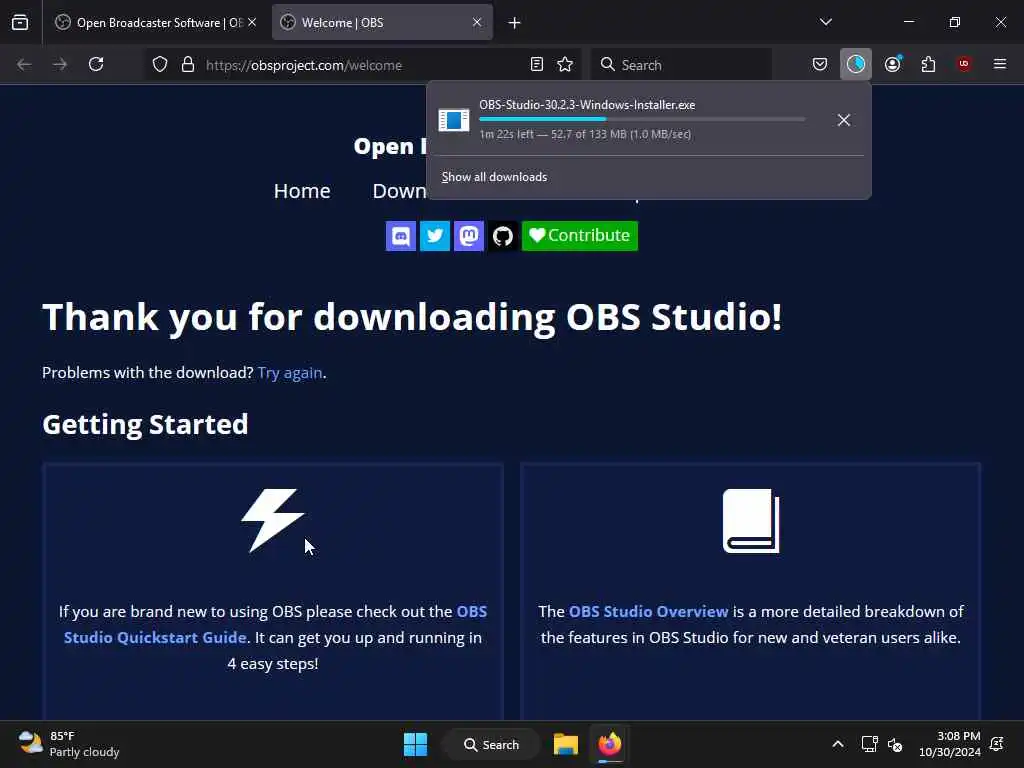
Task: Open the muted volume tray icon
Action: coord(895,744)
